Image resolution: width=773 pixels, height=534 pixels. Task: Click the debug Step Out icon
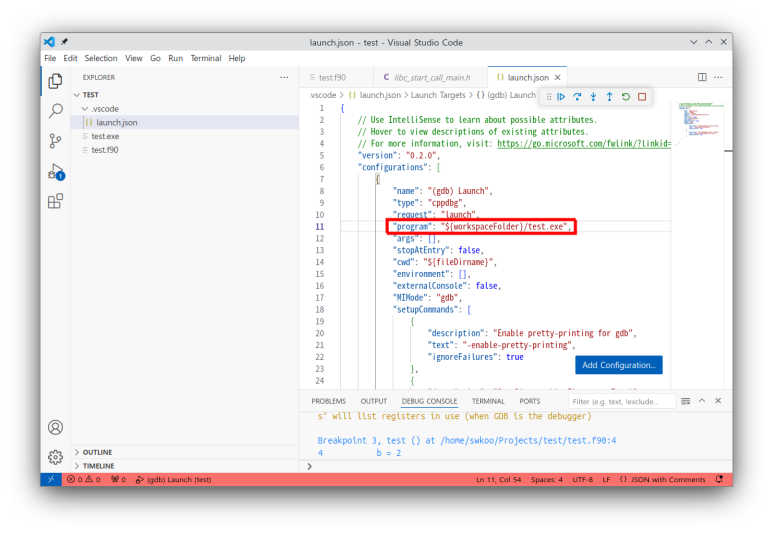pos(609,97)
